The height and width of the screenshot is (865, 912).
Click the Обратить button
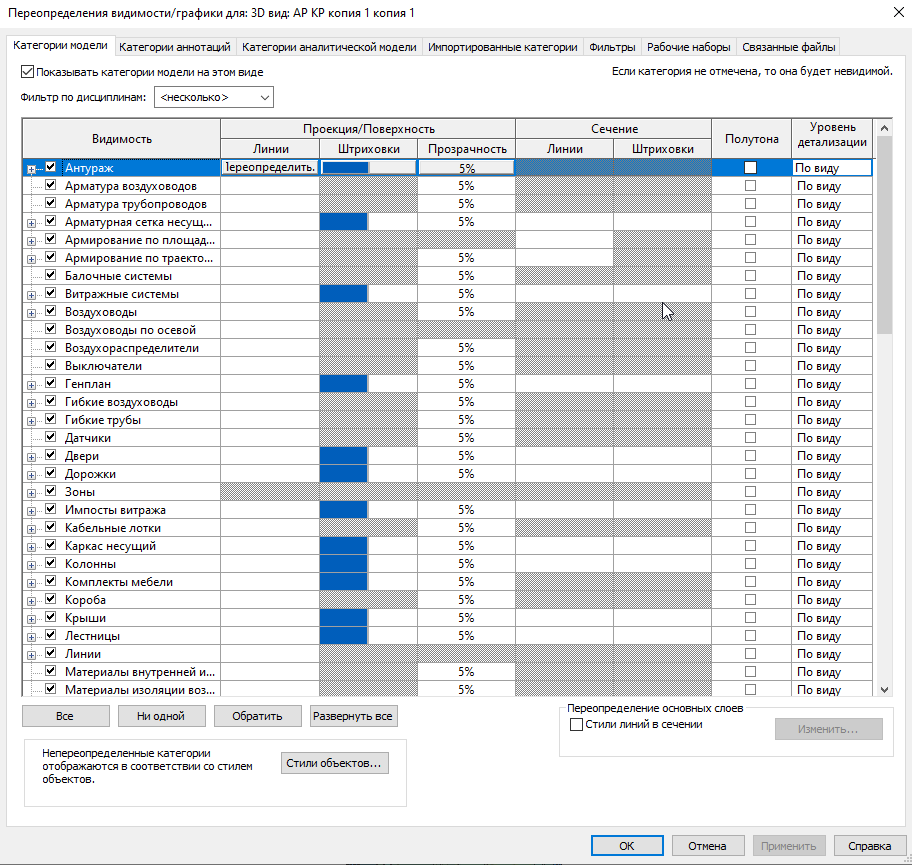pyautogui.click(x=258, y=716)
